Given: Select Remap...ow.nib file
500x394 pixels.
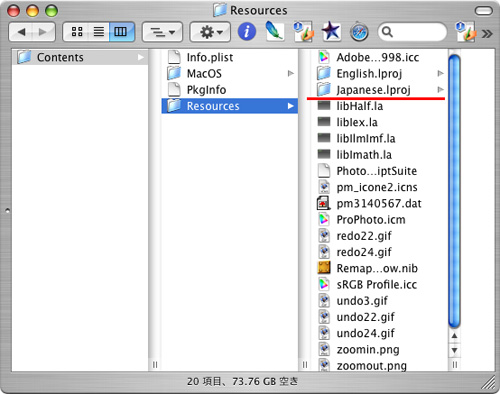Looking at the screenshot, I should (x=380, y=268).
